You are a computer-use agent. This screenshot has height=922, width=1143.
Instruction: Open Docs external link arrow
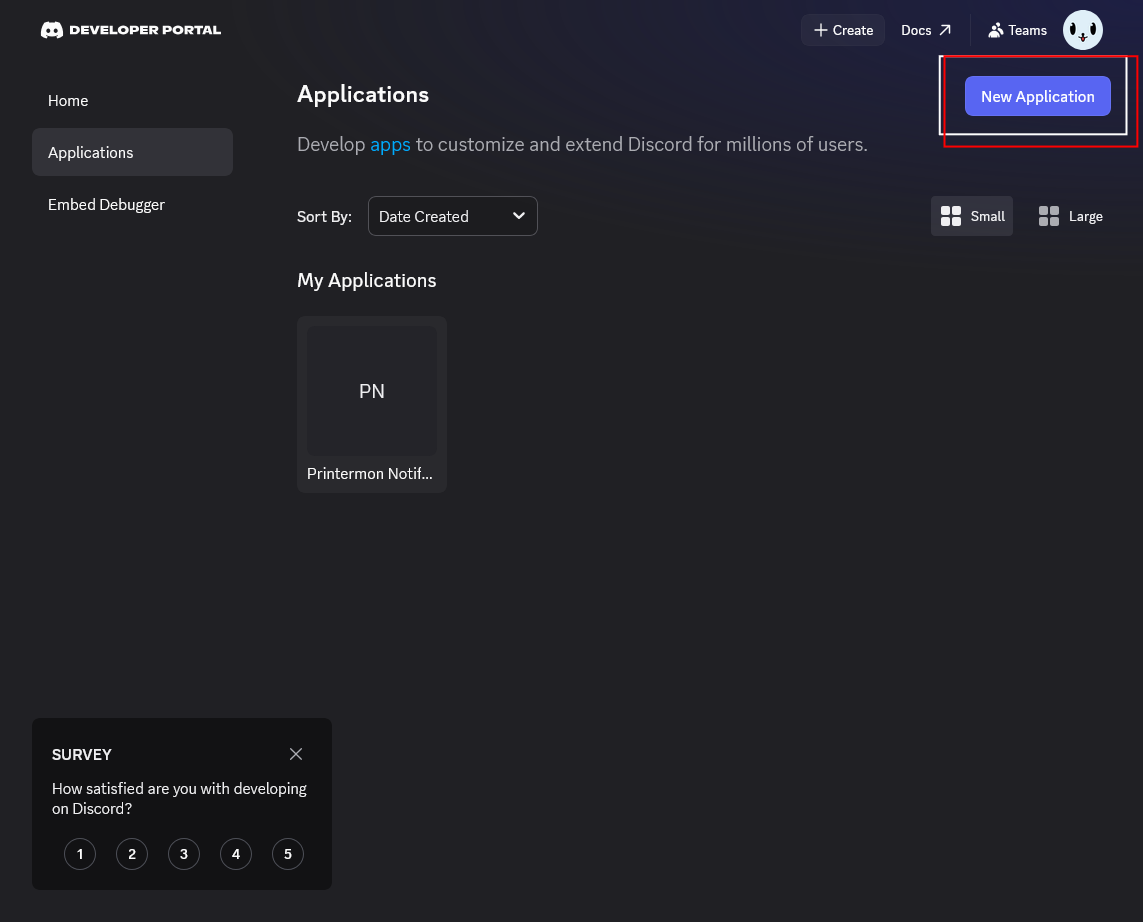pyautogui.click(x=945, y=30)
